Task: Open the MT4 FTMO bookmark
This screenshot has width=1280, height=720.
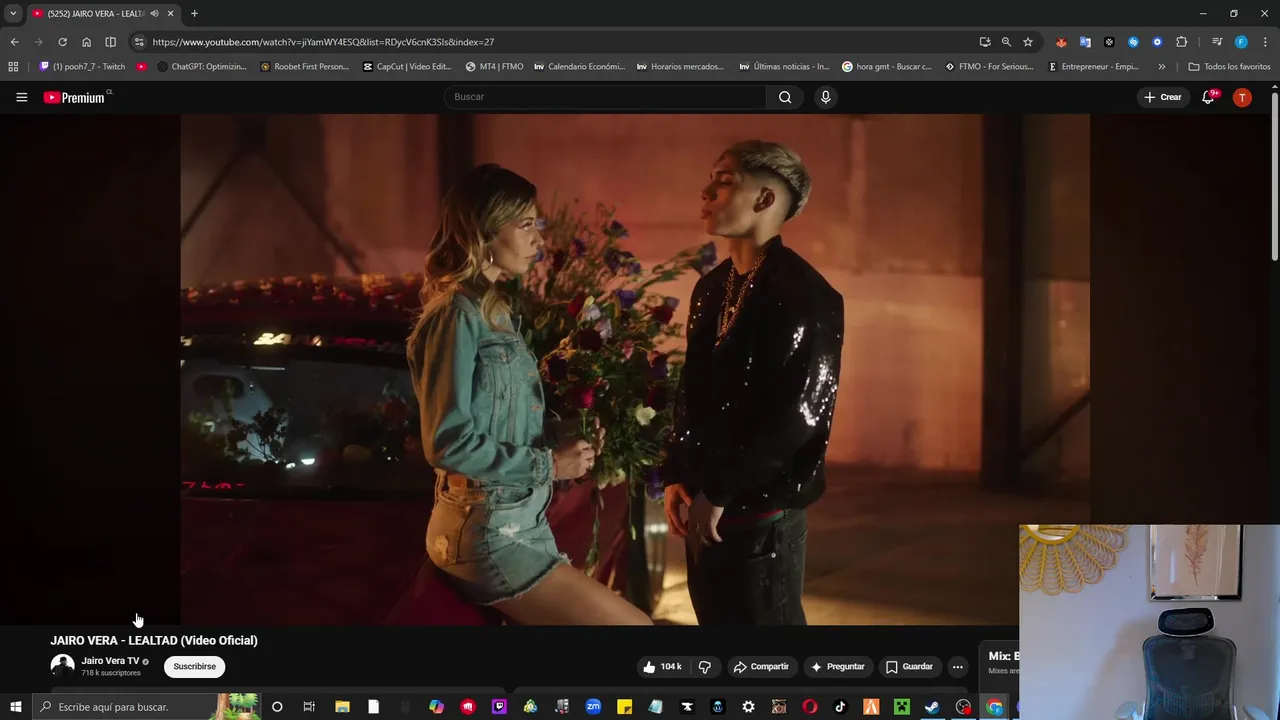Action: [494, 67]
